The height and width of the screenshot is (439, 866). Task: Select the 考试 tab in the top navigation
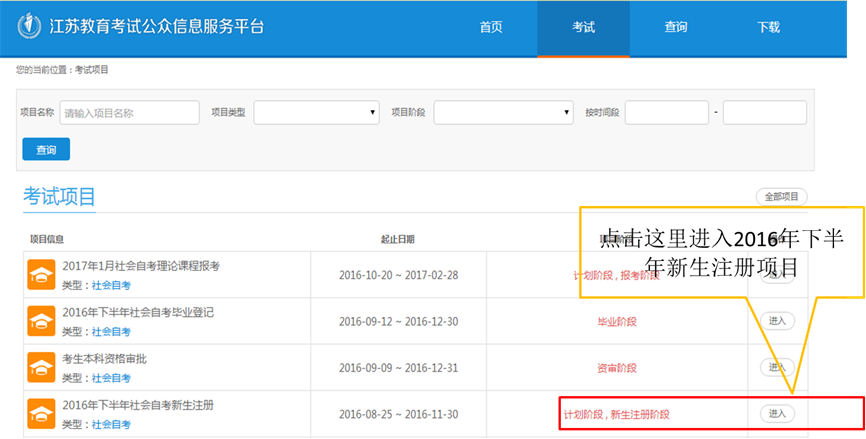point(583,28)
